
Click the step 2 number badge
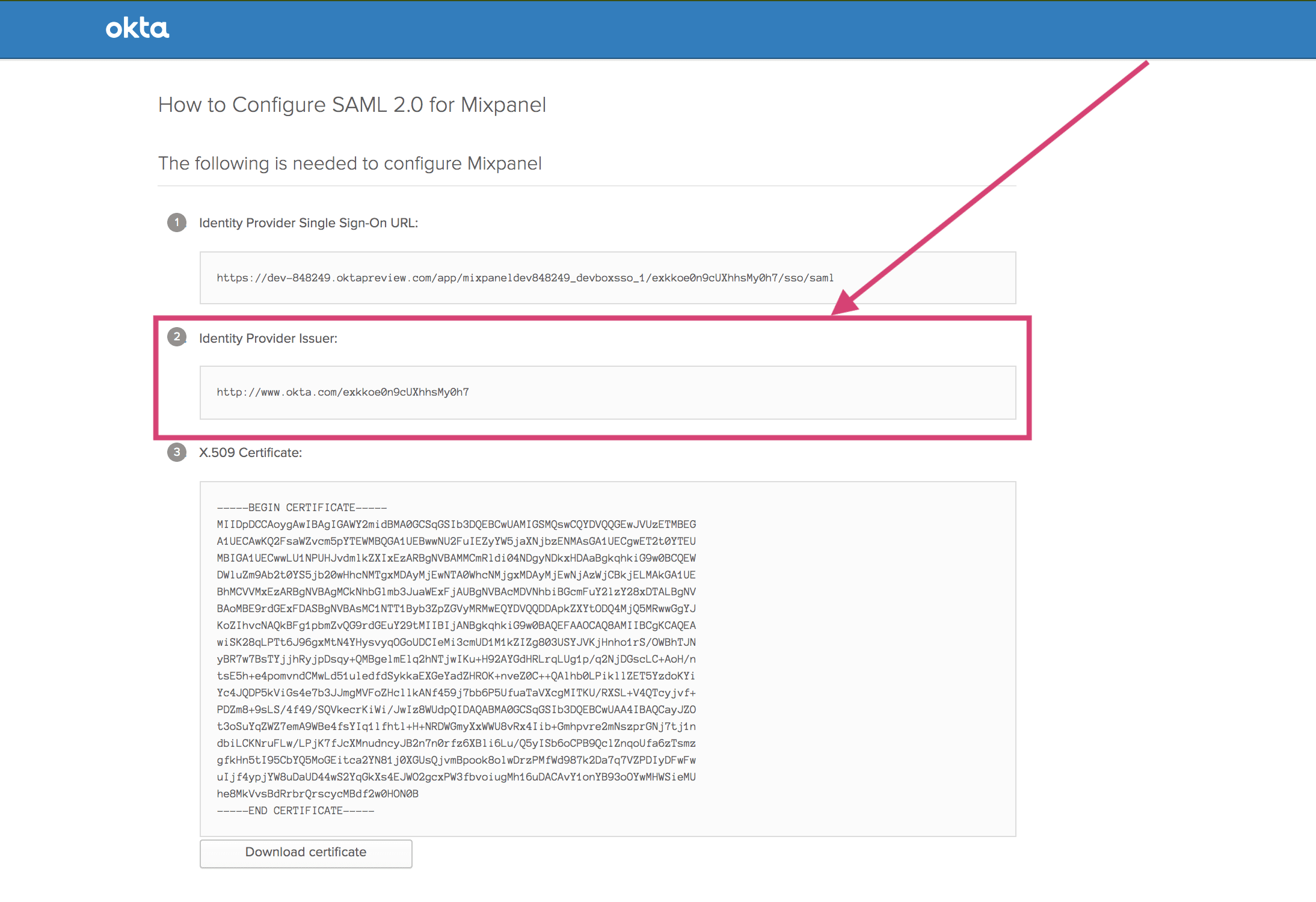click(177, 337)
